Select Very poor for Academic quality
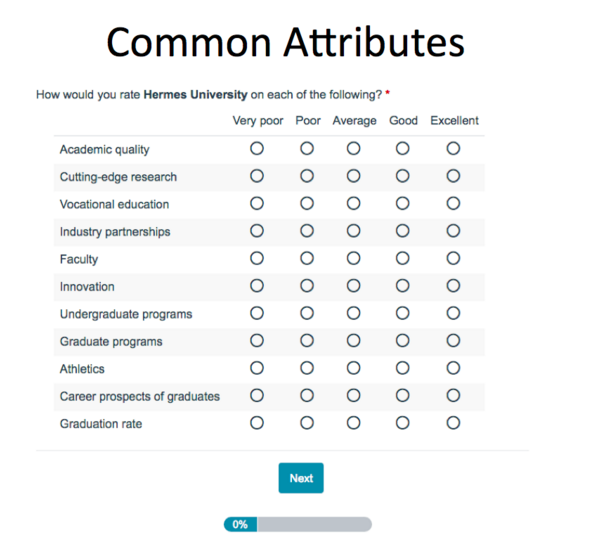Image resolution: width=601 pixels, height=557 pixels. tap(257, 148)
